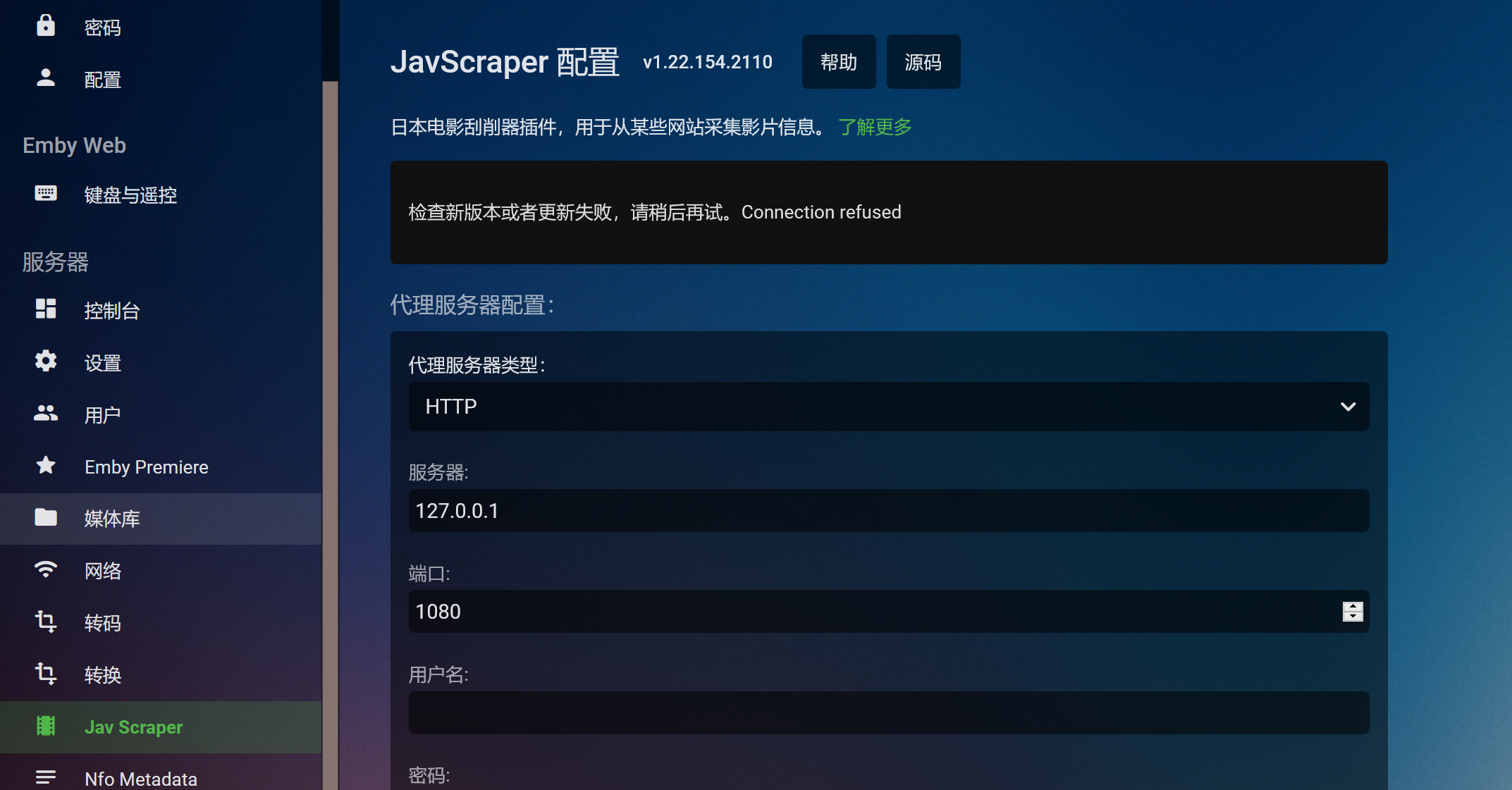The height and width of the screenshot is (790, 1512).
Task: Switch to the 转换 sidebar section
Action: [x=102, y=674]
